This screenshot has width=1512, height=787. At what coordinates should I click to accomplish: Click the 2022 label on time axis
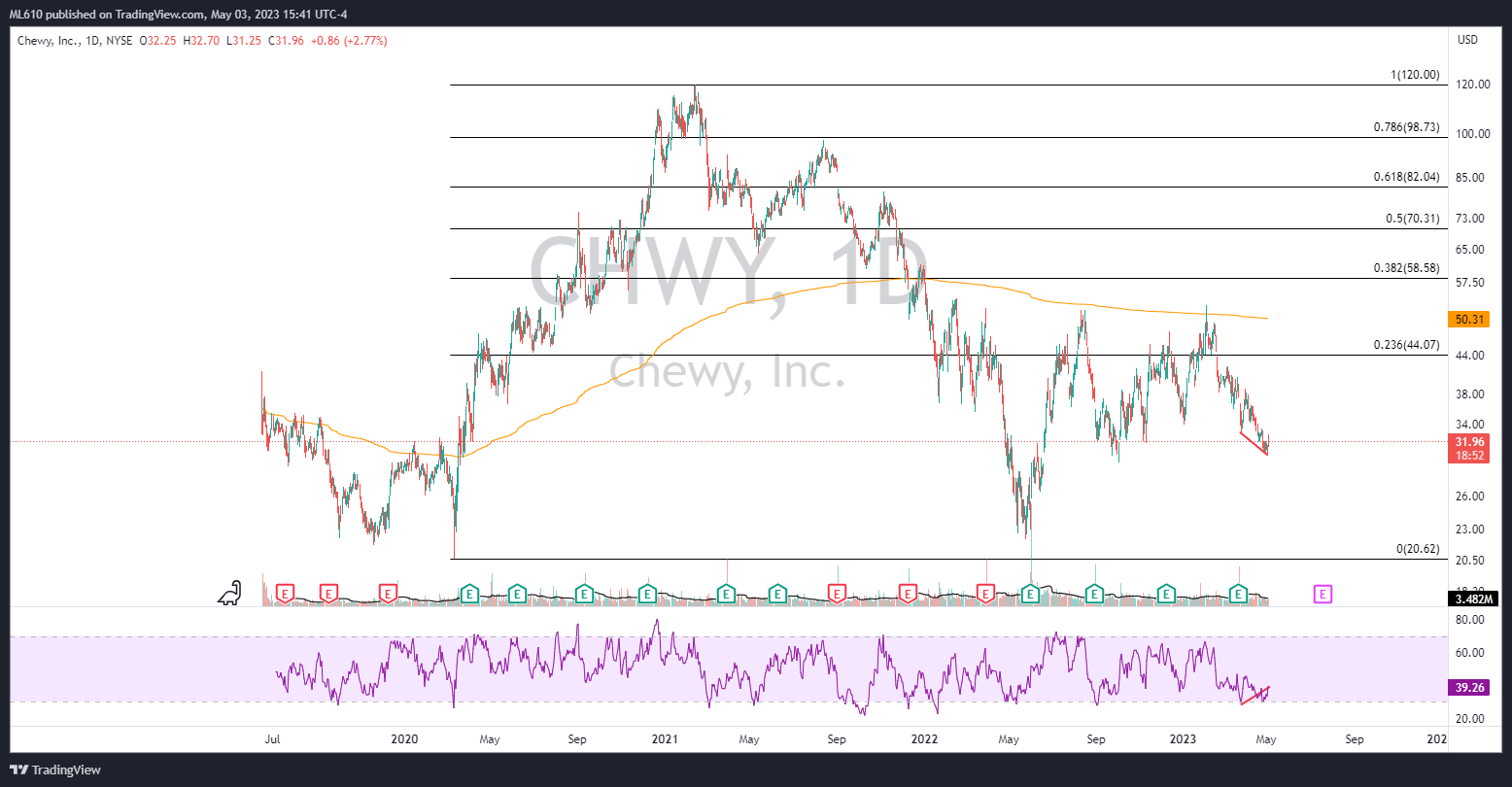coord(922,739)
